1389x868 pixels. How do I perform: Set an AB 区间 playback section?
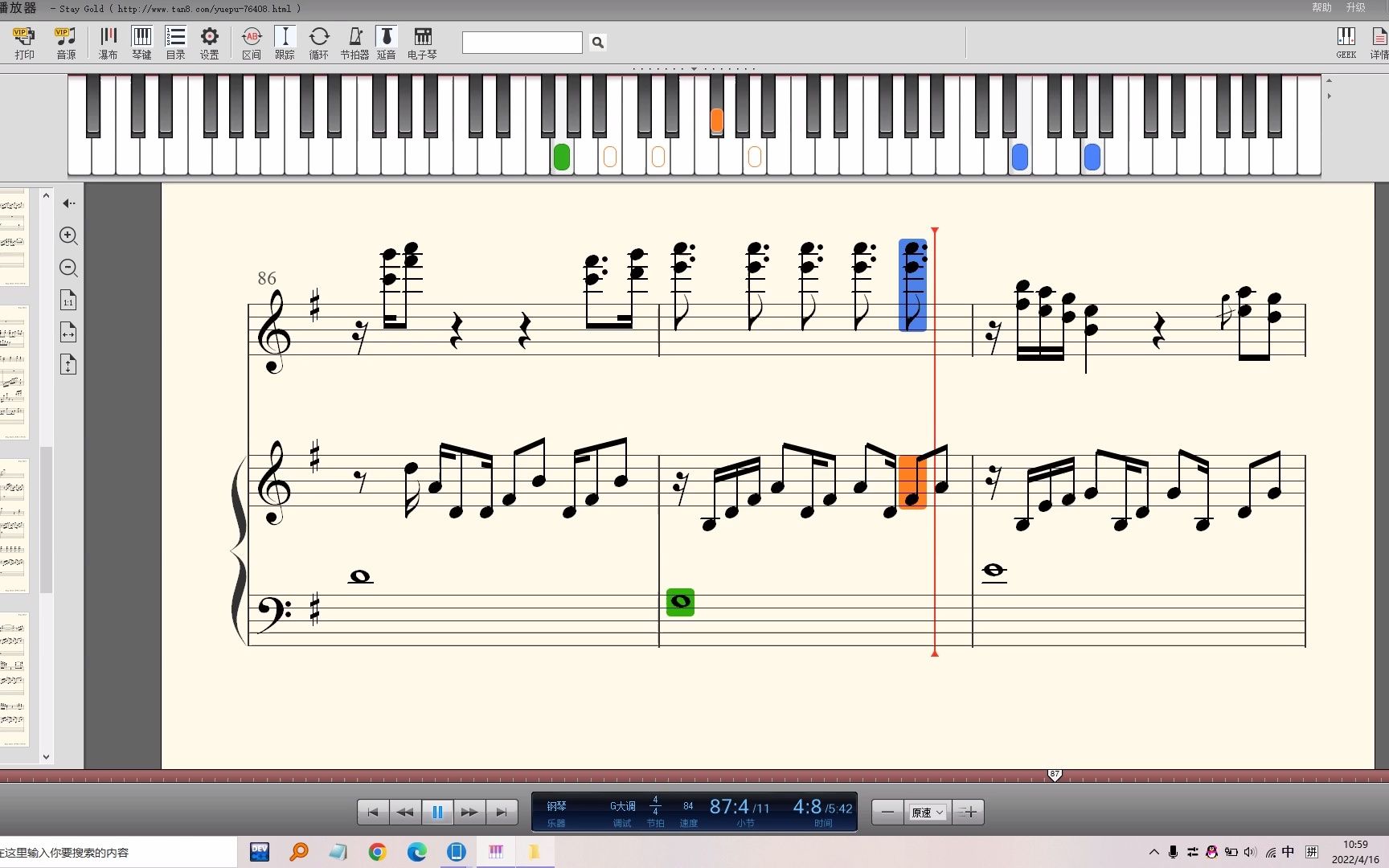252,43
